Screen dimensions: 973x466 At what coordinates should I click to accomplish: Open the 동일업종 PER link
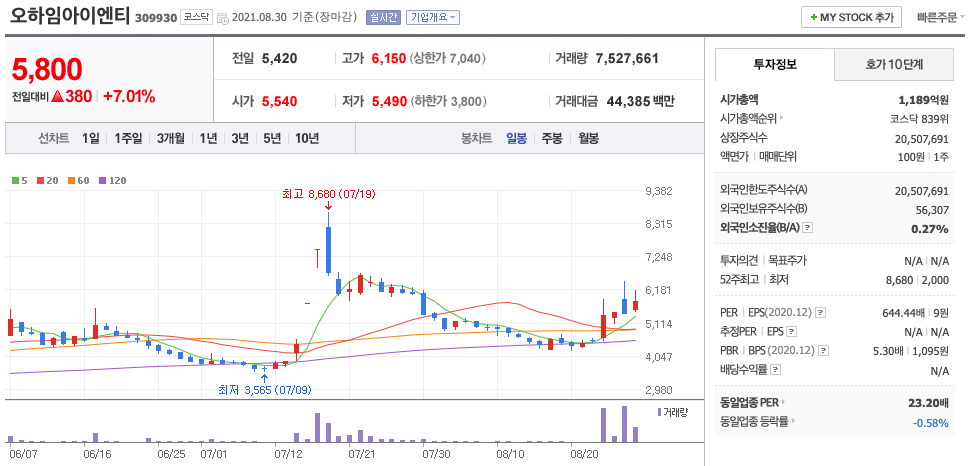click(x=752, y=402)
